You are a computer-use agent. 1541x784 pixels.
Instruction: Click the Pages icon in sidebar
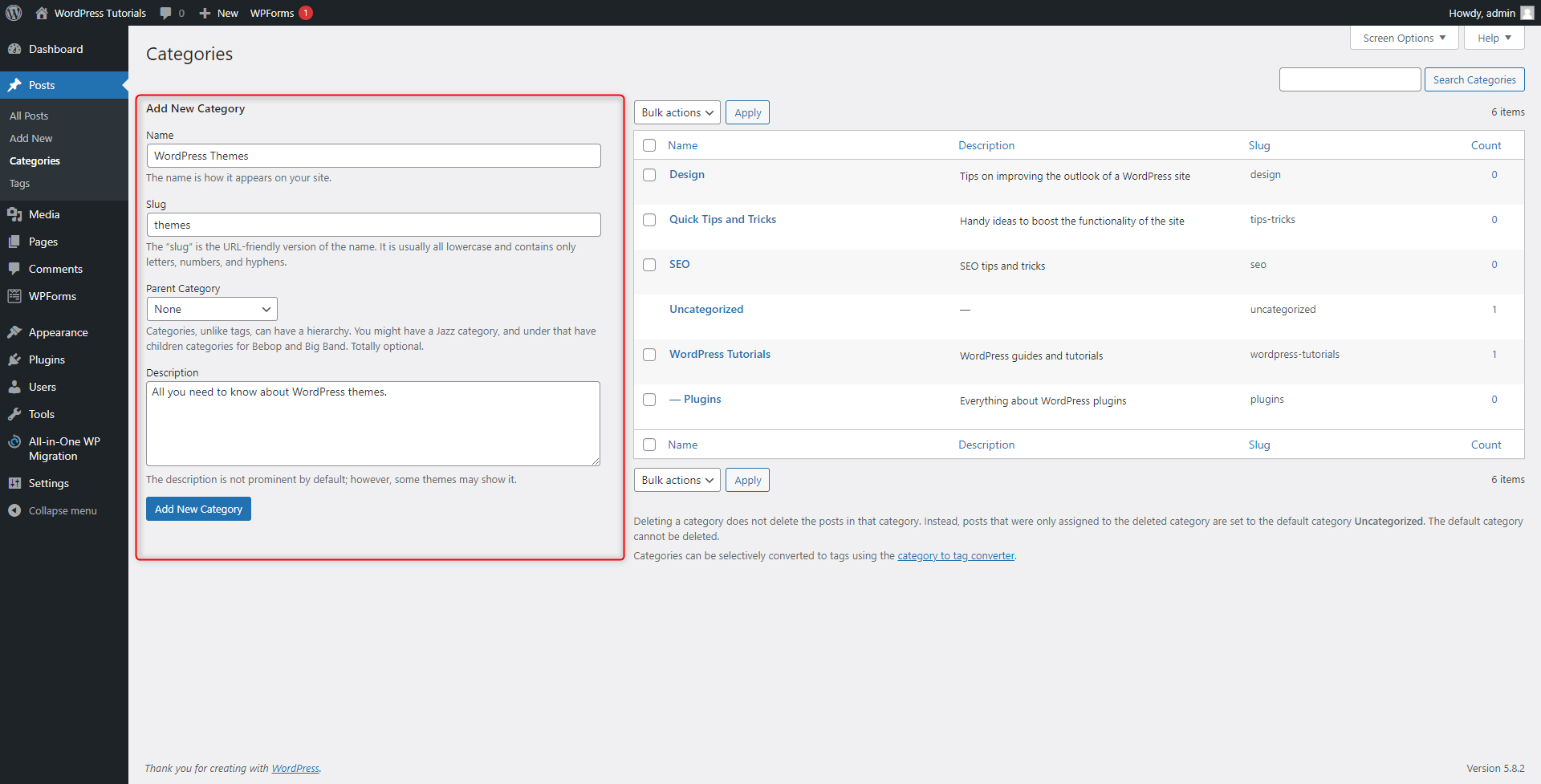(14, 242)
